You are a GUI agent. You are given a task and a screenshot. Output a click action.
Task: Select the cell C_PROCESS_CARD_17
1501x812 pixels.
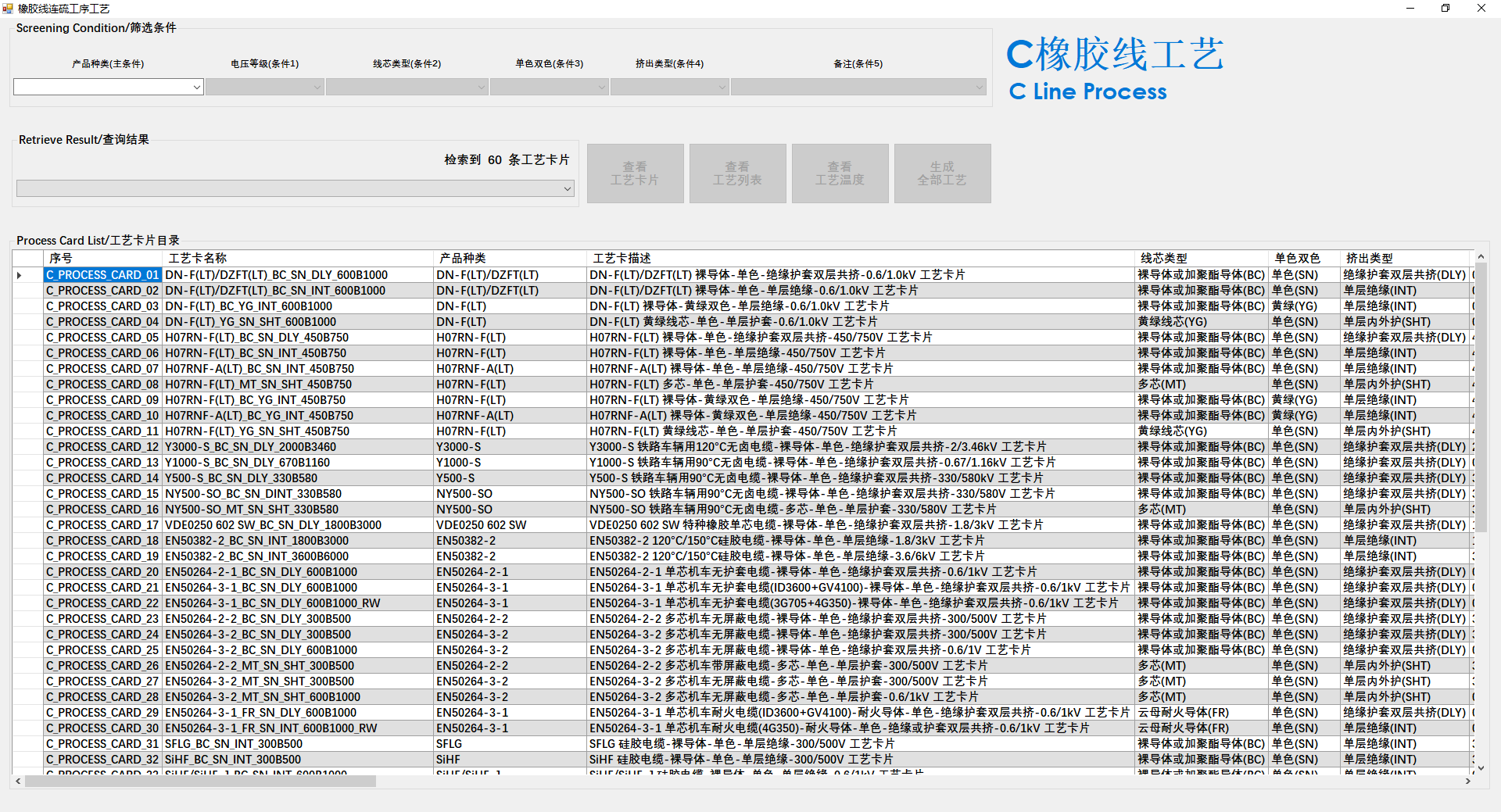coord(102,525)
